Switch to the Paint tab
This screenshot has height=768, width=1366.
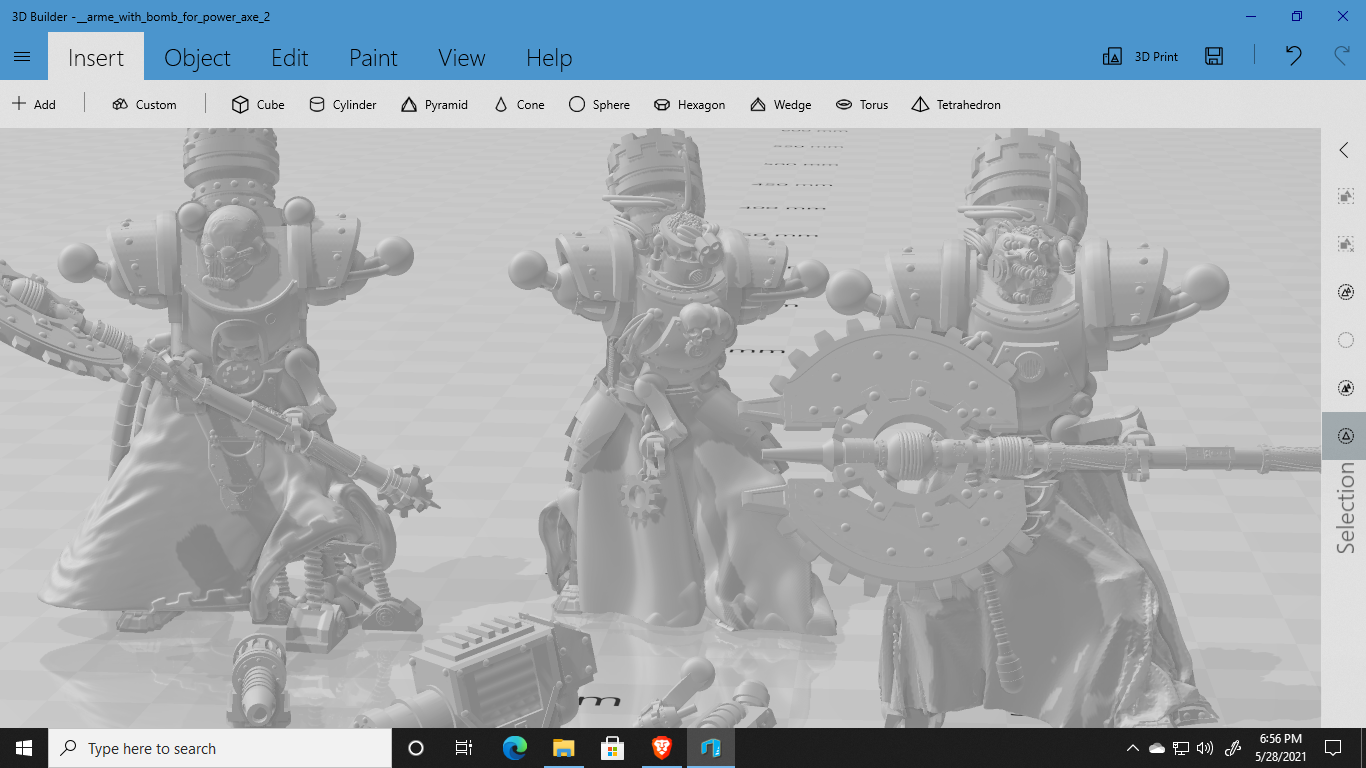click(373, 58)
